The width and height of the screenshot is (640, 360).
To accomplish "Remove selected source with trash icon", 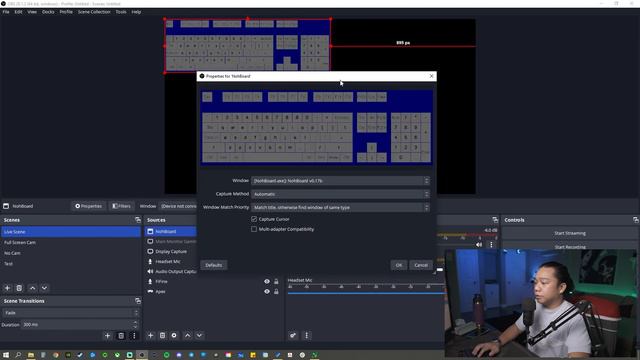I will point(162,336).
